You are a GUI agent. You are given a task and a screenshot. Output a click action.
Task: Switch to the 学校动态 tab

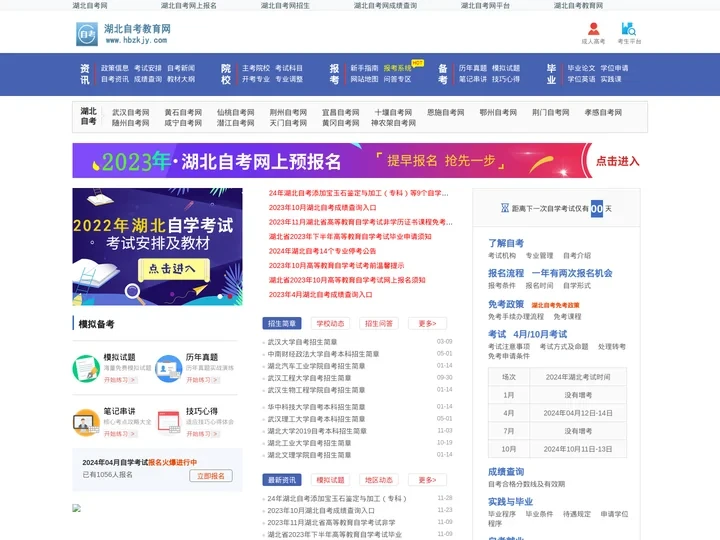pyautogui.click(x=330, y=324)
